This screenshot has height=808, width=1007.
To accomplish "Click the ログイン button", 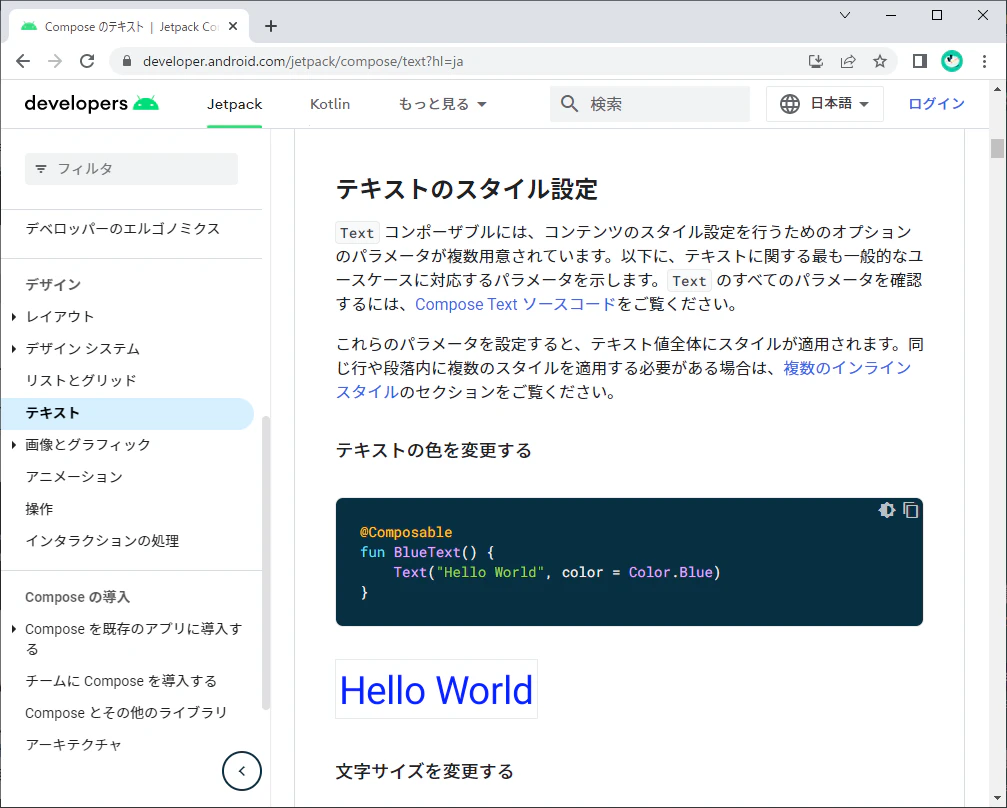I will point(936,103).
